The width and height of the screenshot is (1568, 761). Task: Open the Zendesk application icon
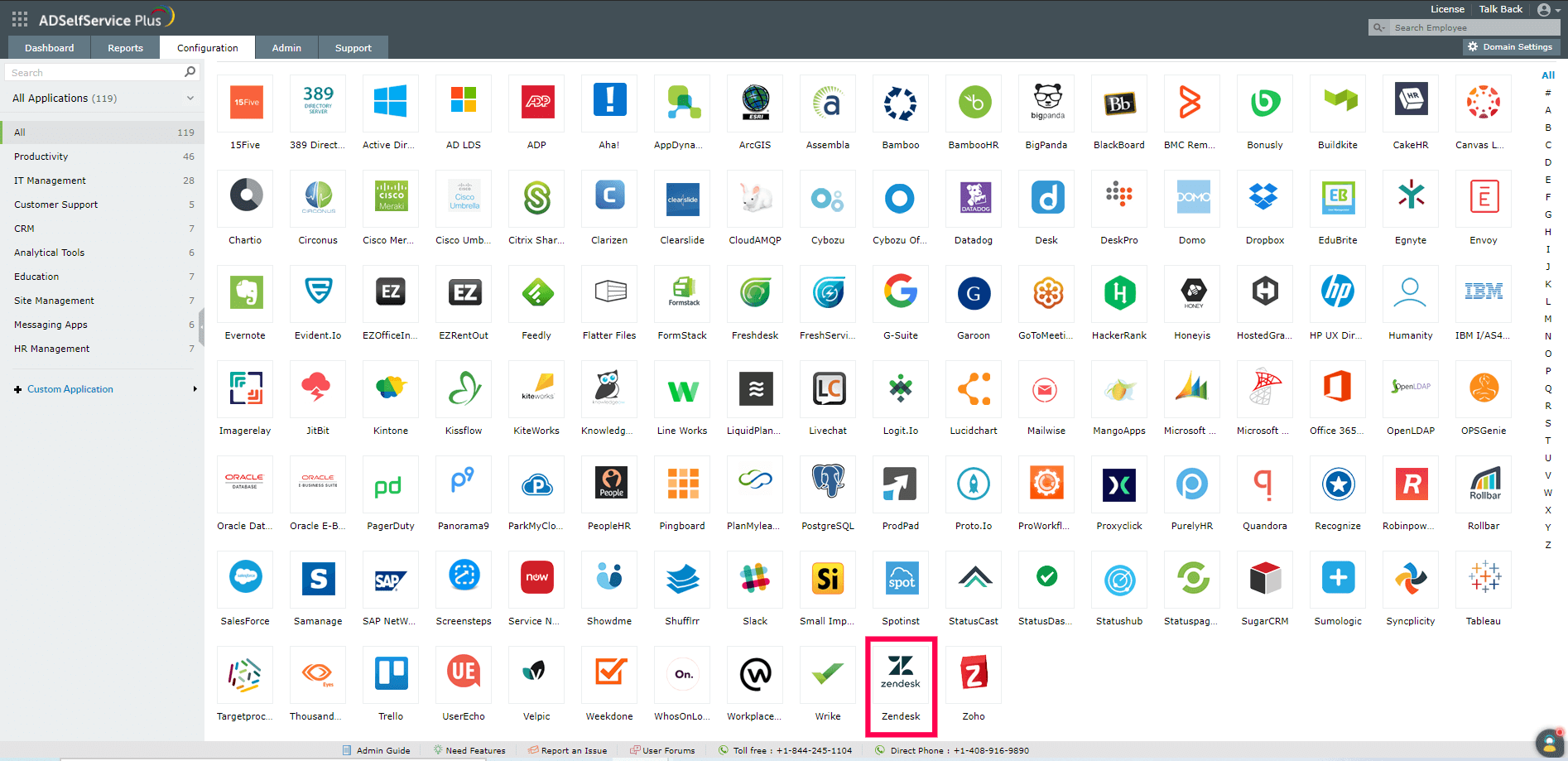901,675
